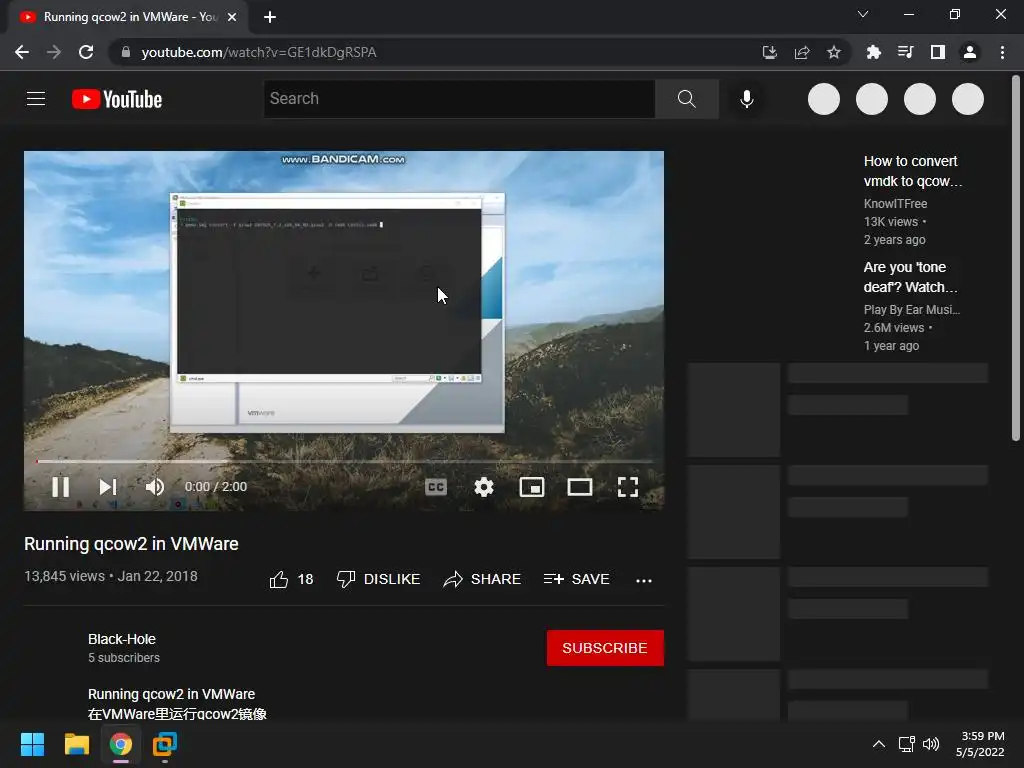Screen dimensions: 1024x768
Task: Click the video progress bar
Action: (344, 462)
